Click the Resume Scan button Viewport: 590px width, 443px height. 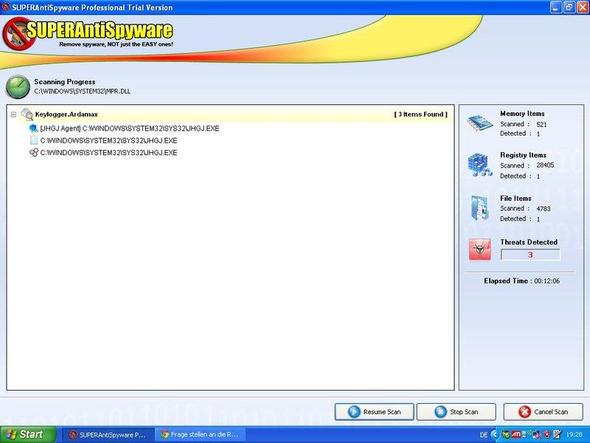374,412
